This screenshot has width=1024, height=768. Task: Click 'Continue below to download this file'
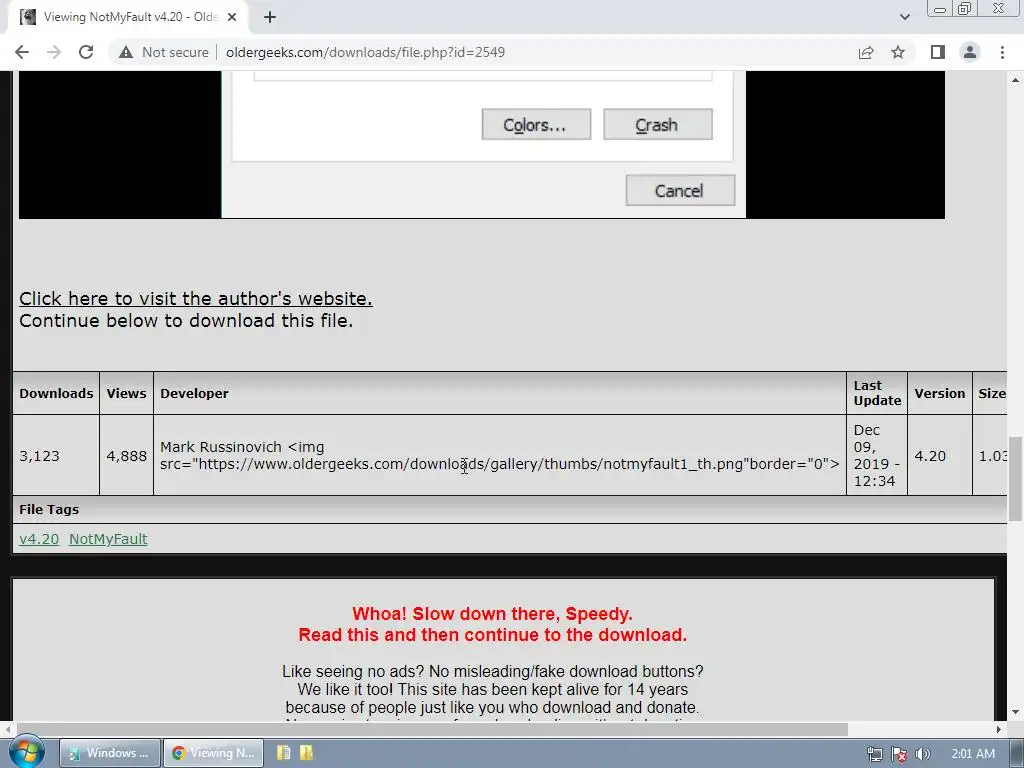coord(186,321)
